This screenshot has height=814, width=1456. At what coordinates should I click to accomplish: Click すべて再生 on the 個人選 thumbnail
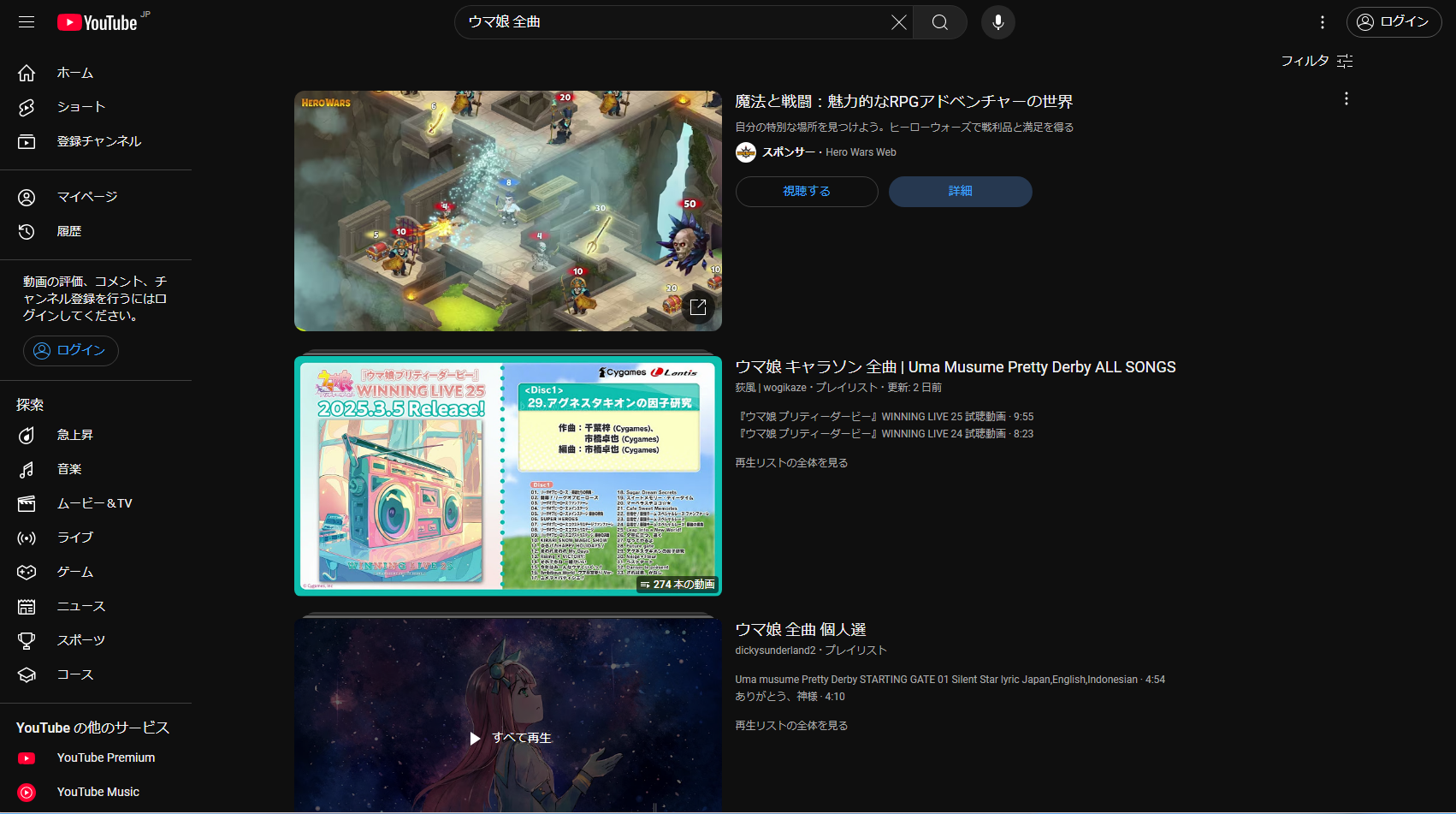511,738
